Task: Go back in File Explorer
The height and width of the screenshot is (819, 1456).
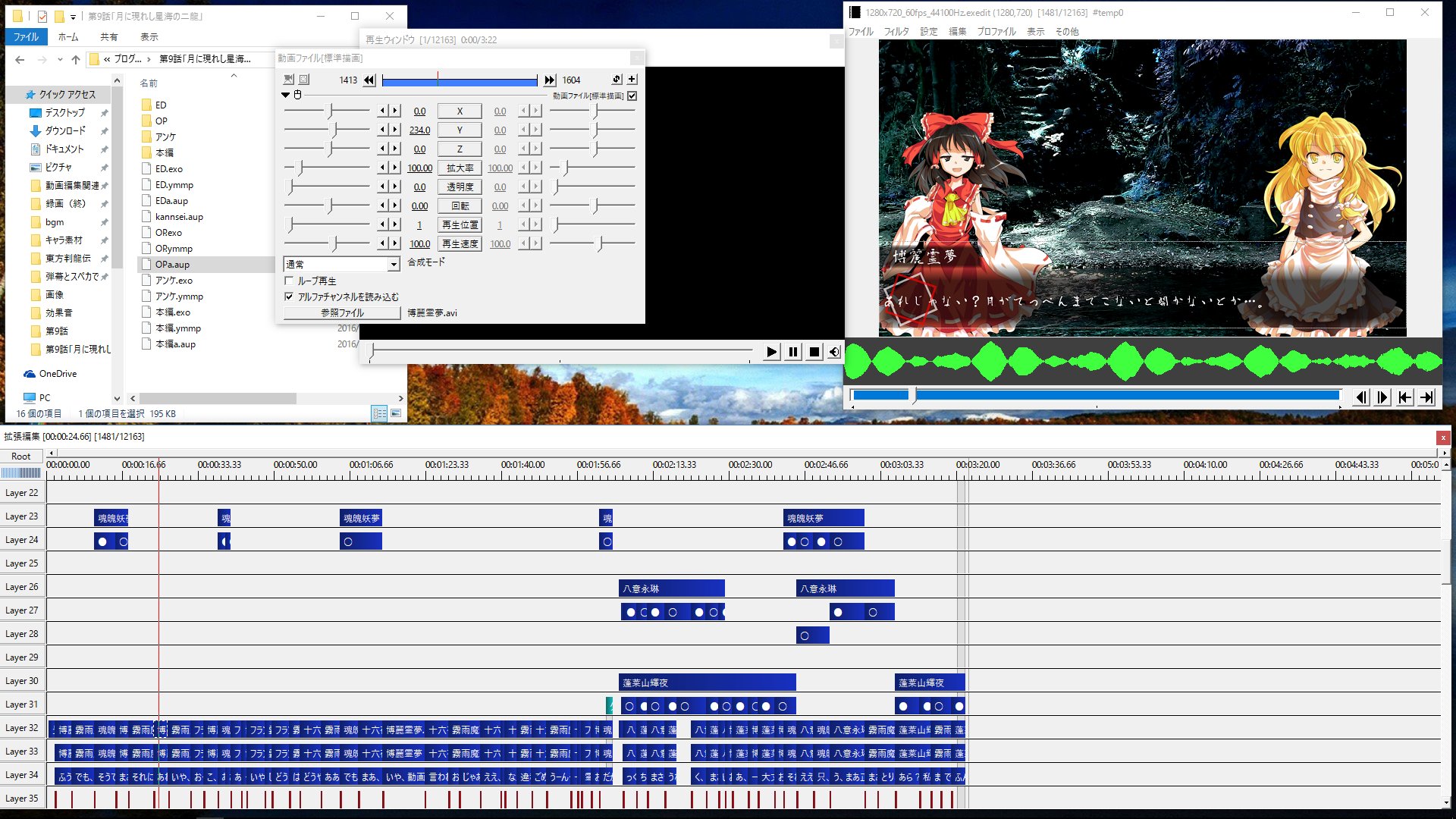Action: (20, 59)
